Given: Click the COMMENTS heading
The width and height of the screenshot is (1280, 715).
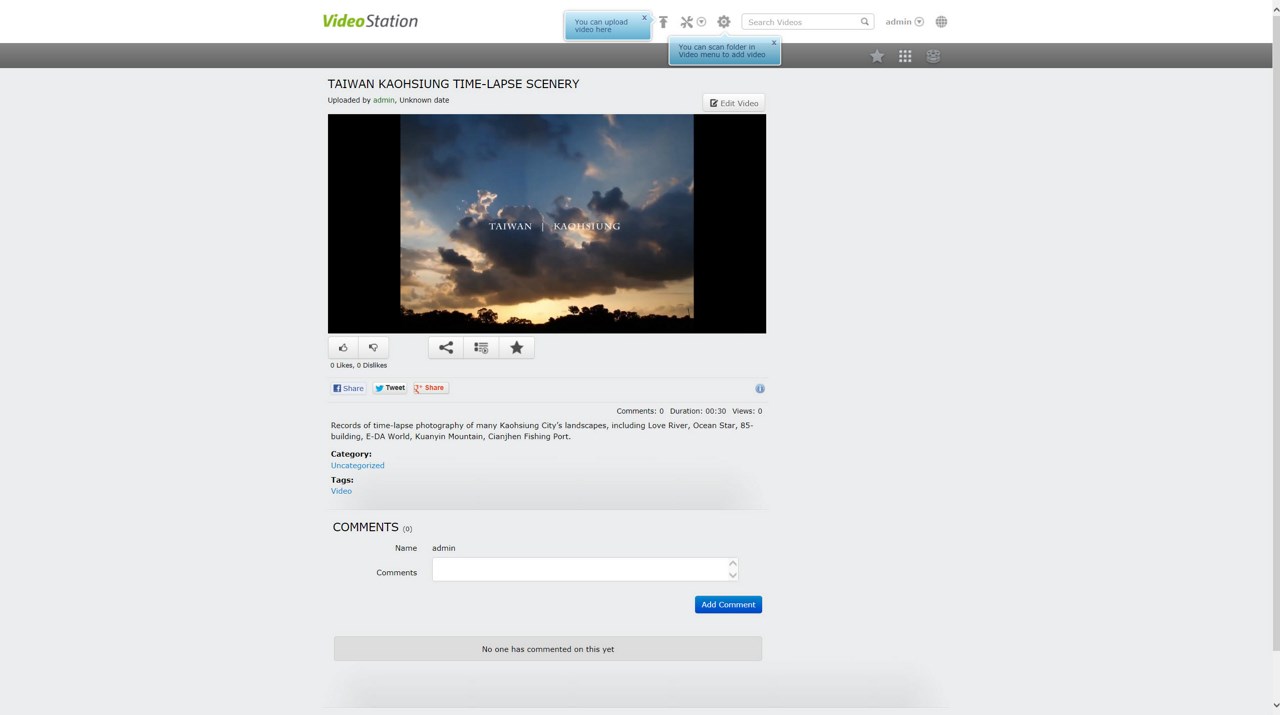Looking at the screenshot, I should pos(366,527).
